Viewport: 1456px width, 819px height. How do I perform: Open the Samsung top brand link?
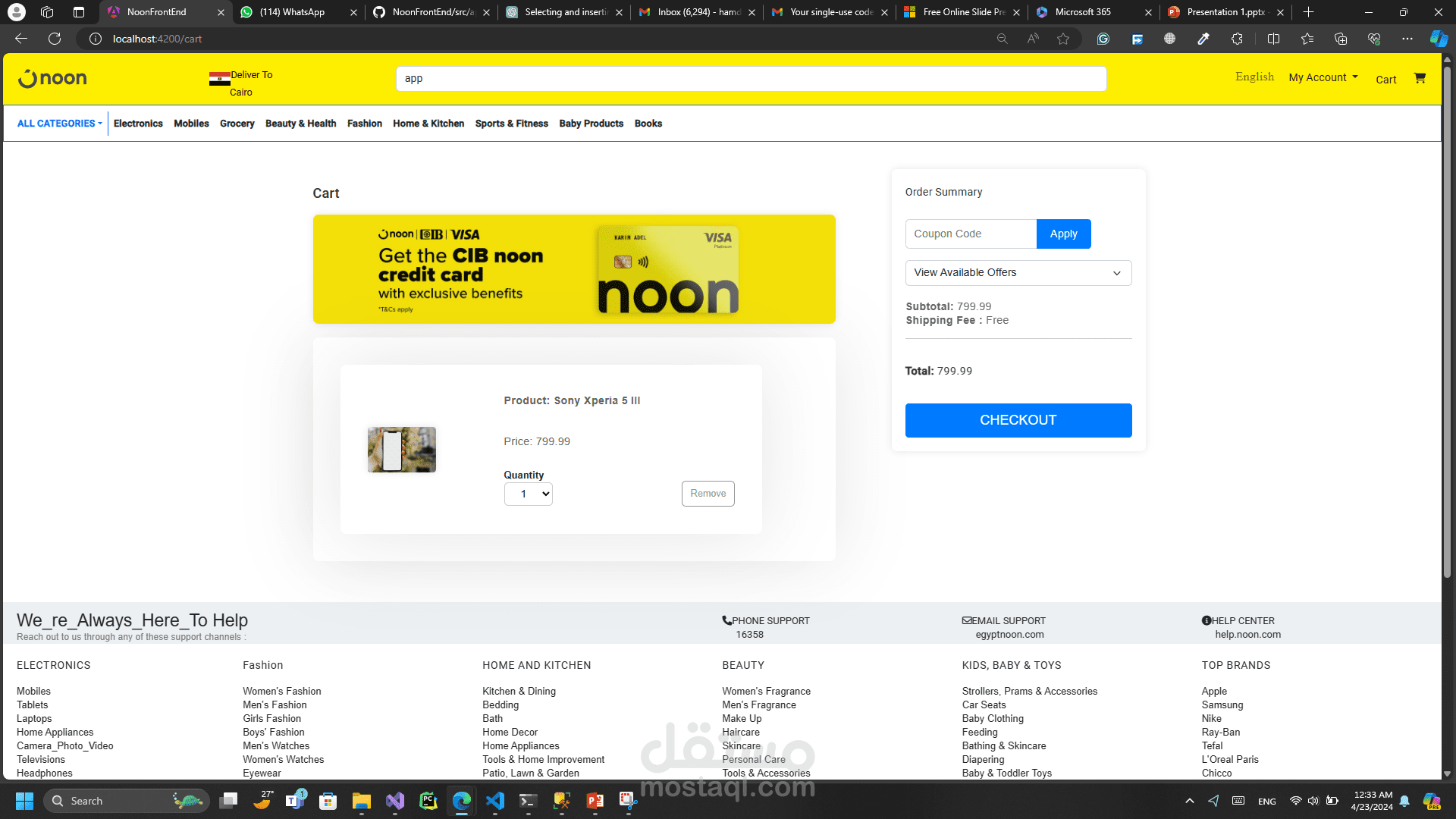pyautogui.click(x=1222, y=704)
